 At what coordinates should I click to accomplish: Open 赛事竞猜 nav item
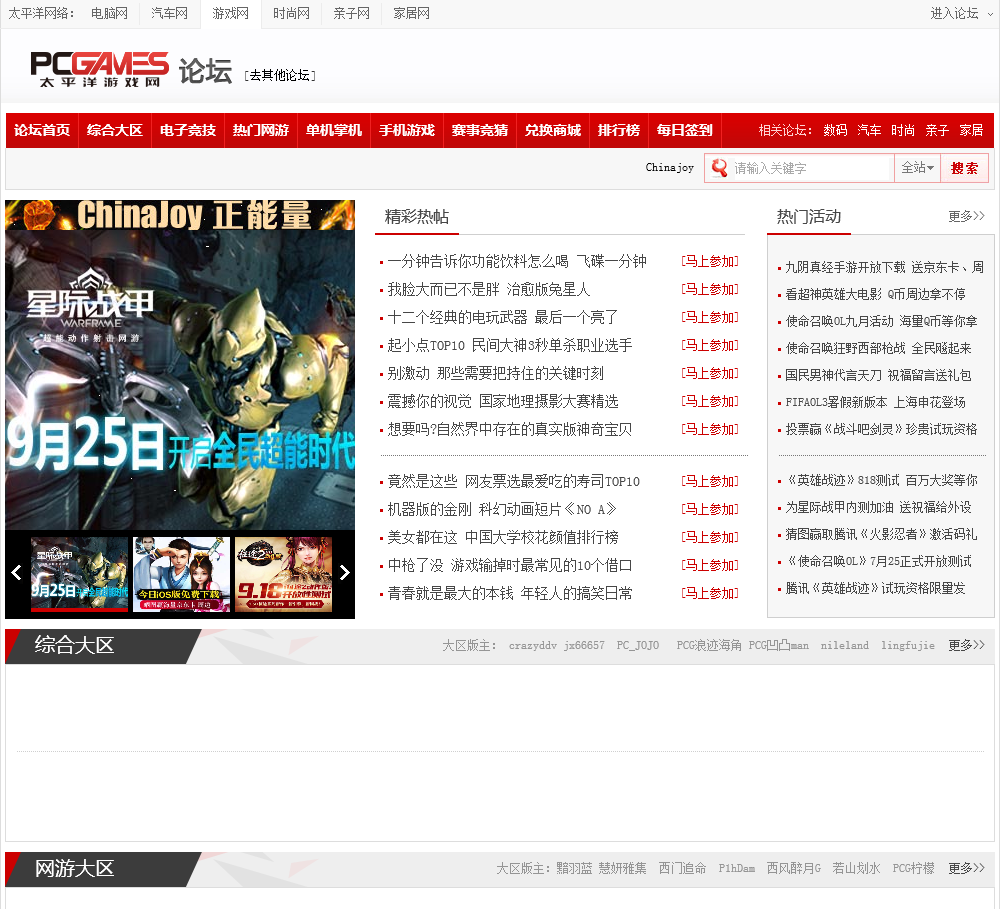point(480,130)
